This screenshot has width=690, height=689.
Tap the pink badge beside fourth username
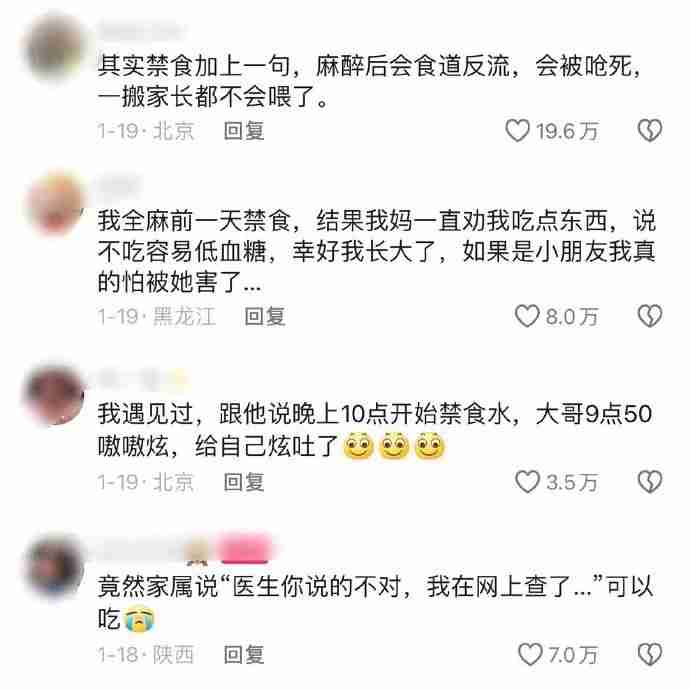click(245, 549)
